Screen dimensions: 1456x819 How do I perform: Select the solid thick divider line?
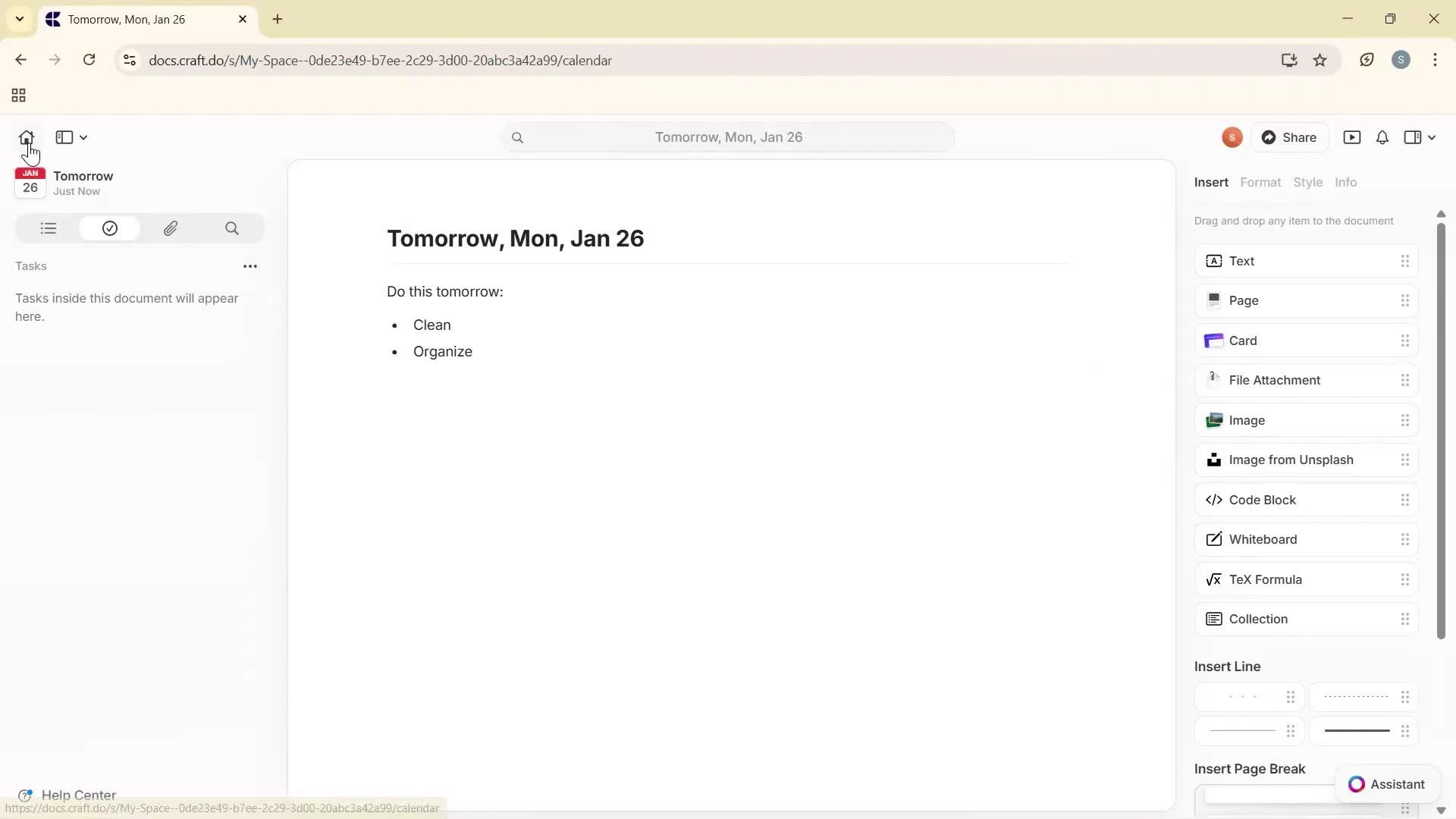click(1355, 730)
